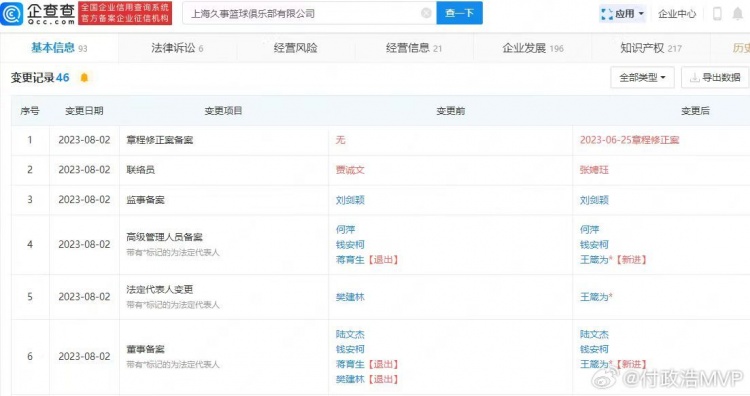Open 刘剑颖 in 监事备案 变更后 column
750x396 pixels.
point(594,200)
